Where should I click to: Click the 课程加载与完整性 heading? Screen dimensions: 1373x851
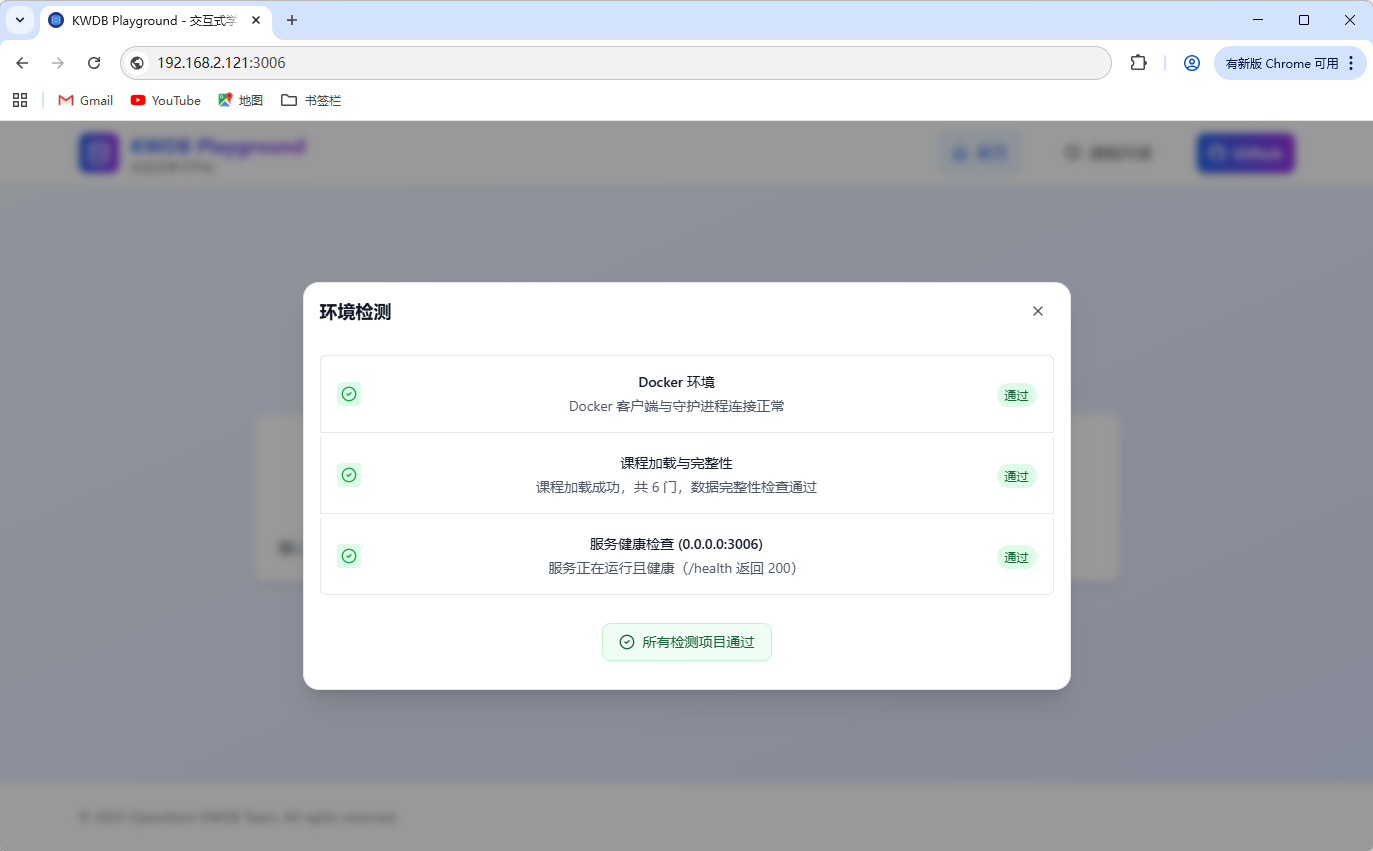(677, 463)
